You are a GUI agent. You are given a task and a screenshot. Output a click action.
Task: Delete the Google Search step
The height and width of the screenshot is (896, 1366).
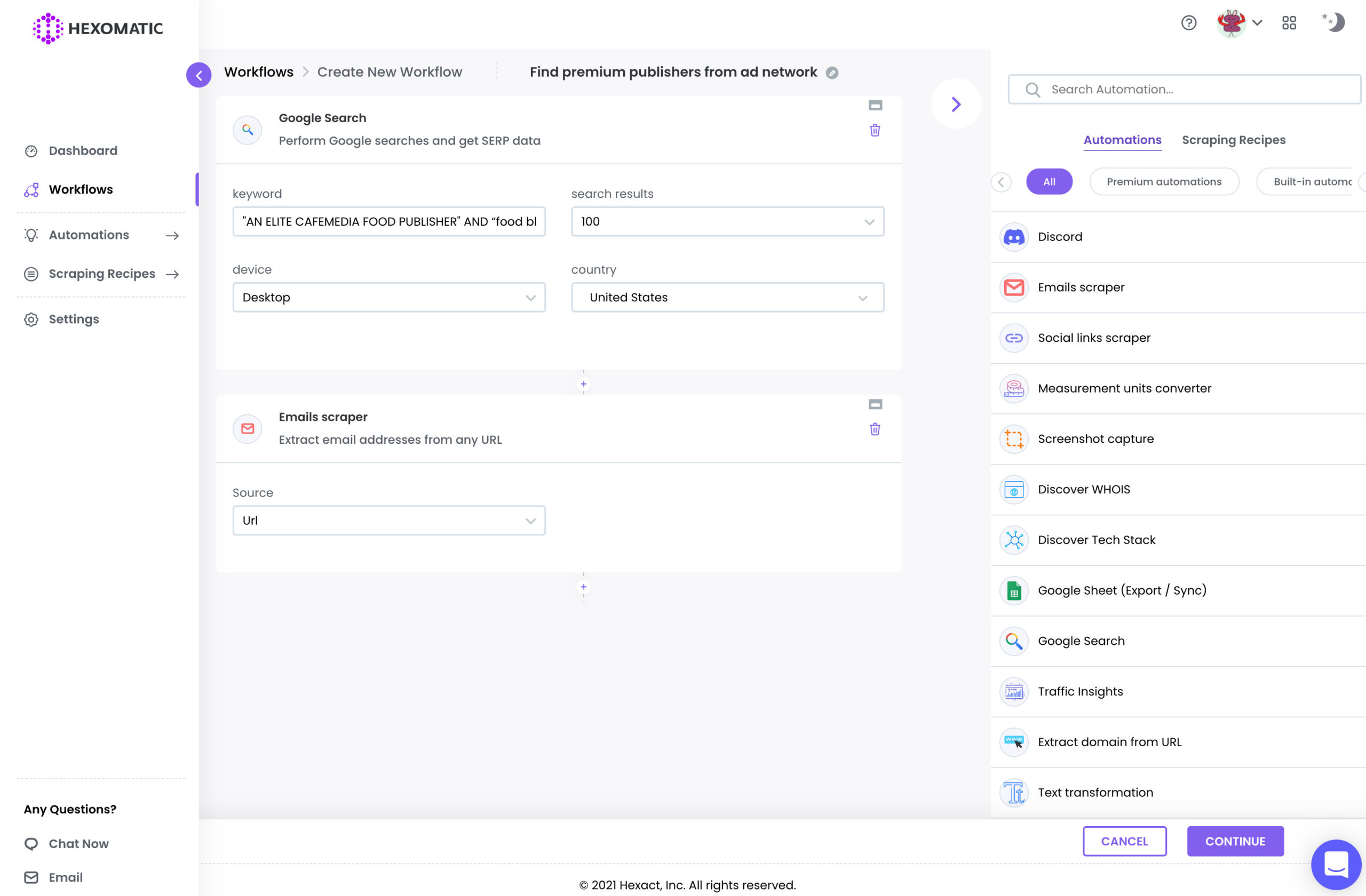pyautogui.click(x=875, y=130)
